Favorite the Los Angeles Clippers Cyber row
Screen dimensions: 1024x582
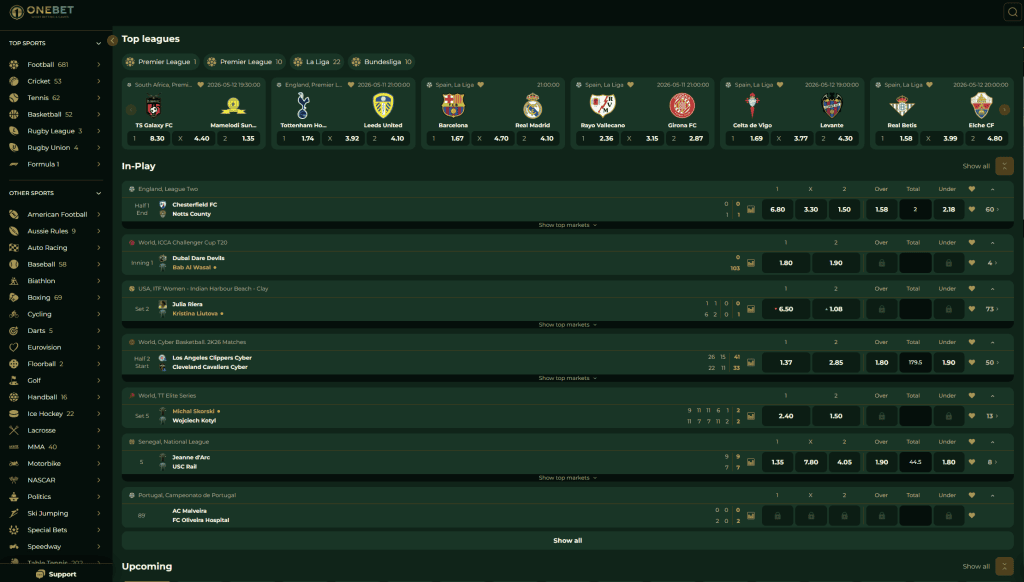tap(972, 363)
